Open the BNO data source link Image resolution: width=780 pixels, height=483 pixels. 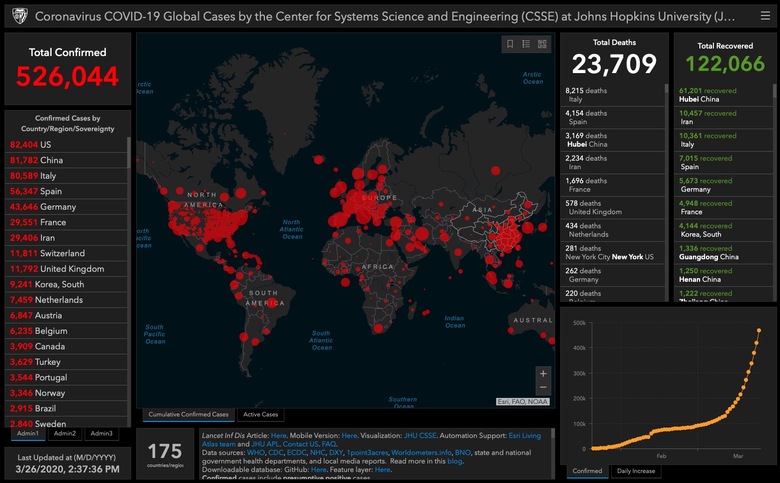(462, 453)
